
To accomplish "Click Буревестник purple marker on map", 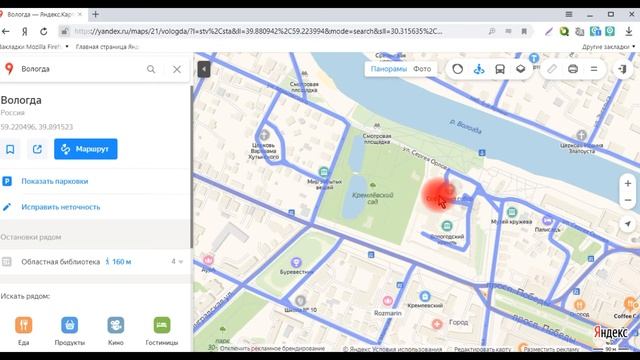I will (297, 262).
